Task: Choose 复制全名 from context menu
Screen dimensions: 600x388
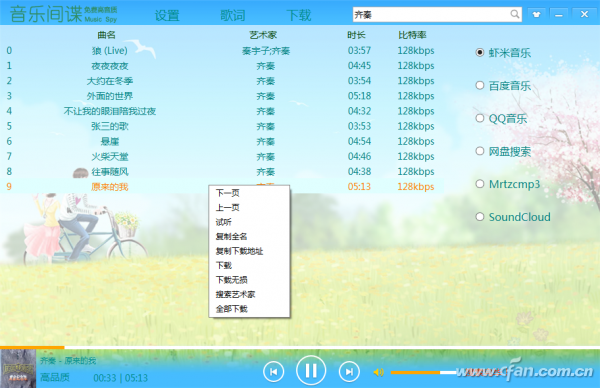Action: (x=249, y=236)
